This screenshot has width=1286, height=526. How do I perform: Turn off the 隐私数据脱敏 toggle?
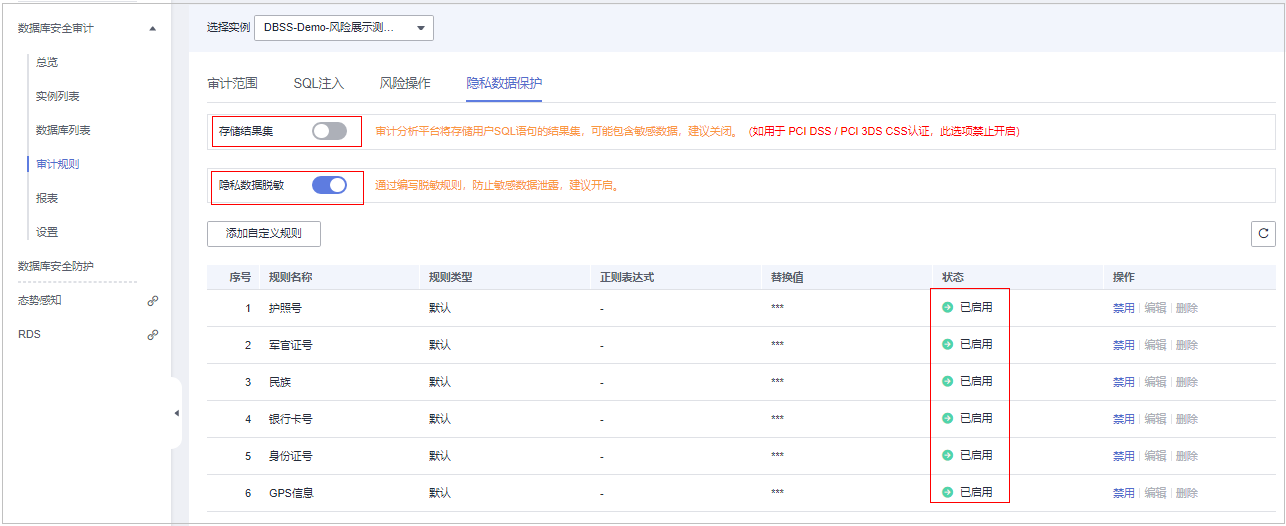329,185
